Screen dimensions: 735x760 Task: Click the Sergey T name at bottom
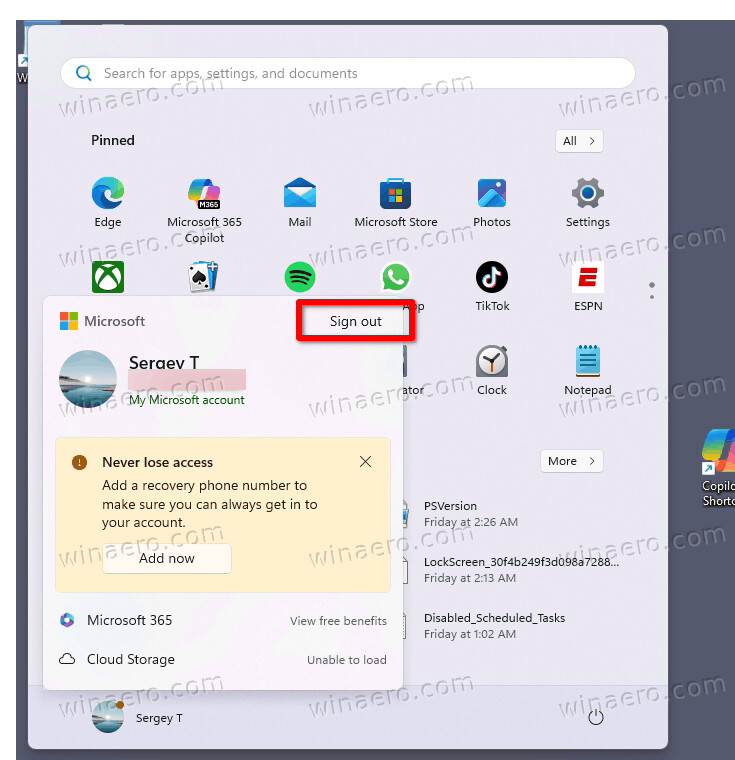[159, 718]
